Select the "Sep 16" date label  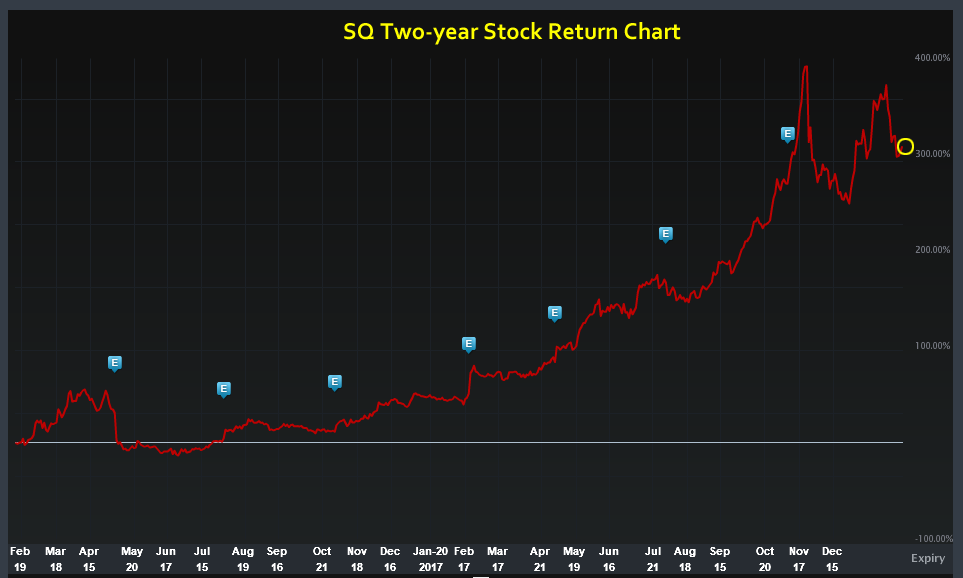coord(277,559)
